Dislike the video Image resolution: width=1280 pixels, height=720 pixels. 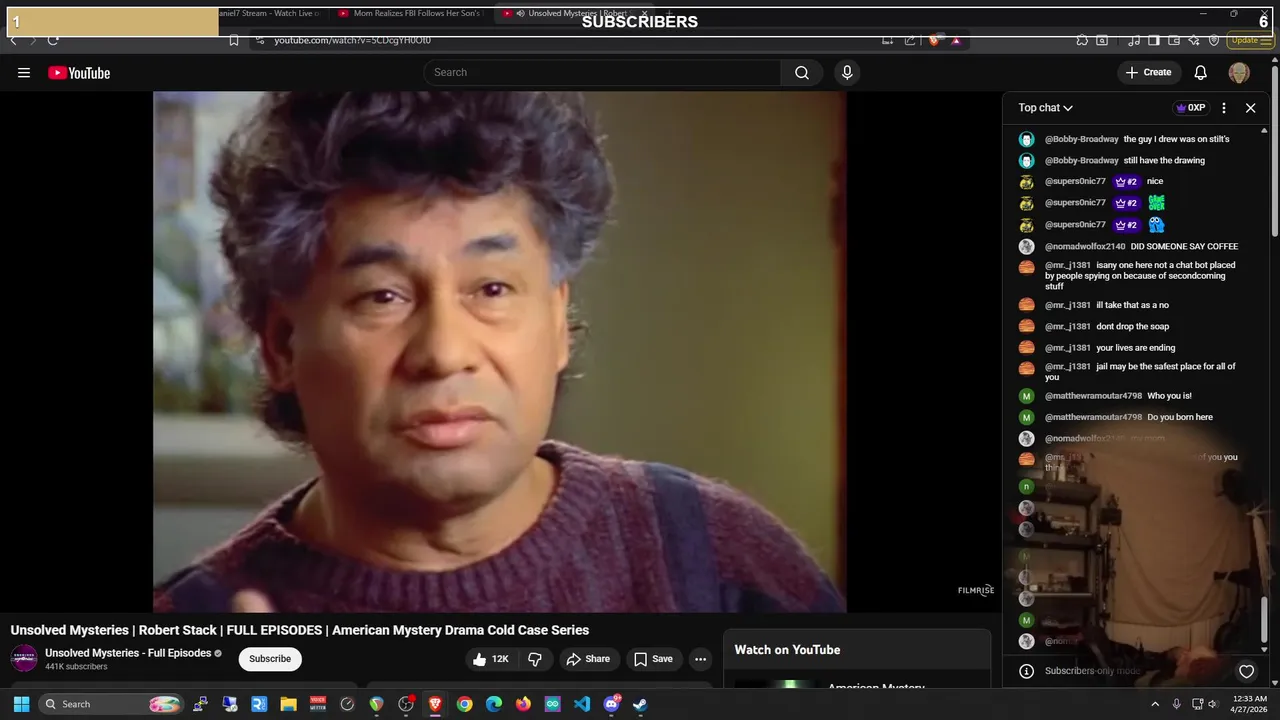coord(535,659)
